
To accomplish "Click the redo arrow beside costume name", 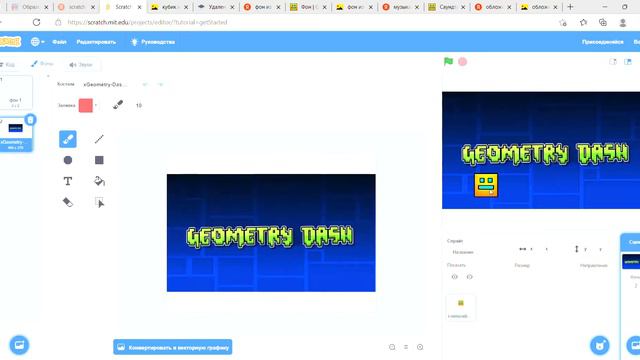I will pyautogui.click(x=160, y=84).
